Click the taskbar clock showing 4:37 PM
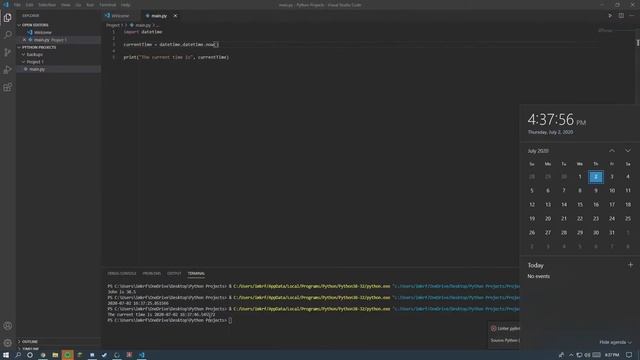The height and width of the screenshot is (360, 640). 611,355
